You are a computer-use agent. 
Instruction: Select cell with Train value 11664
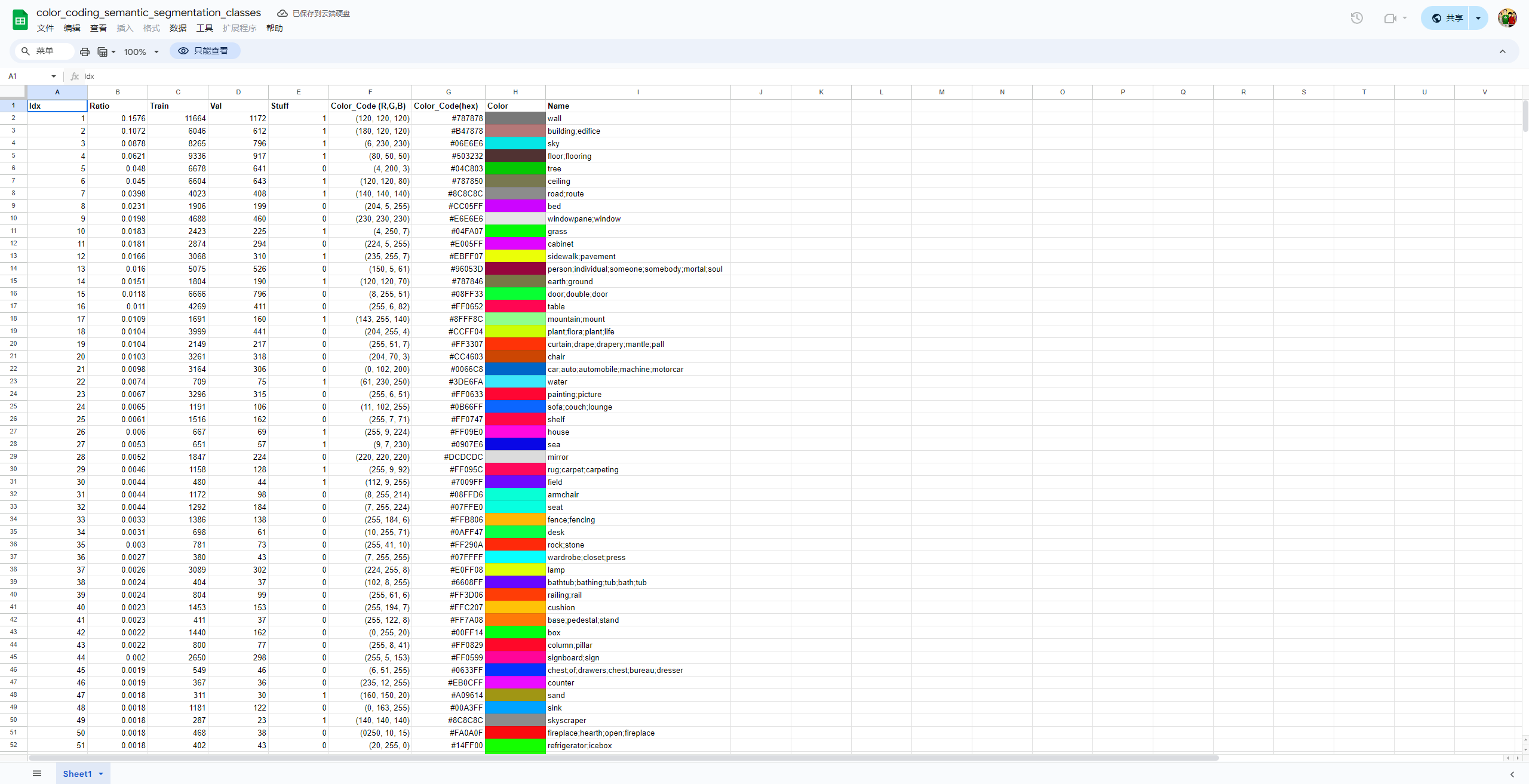click(x=178, y=118)
